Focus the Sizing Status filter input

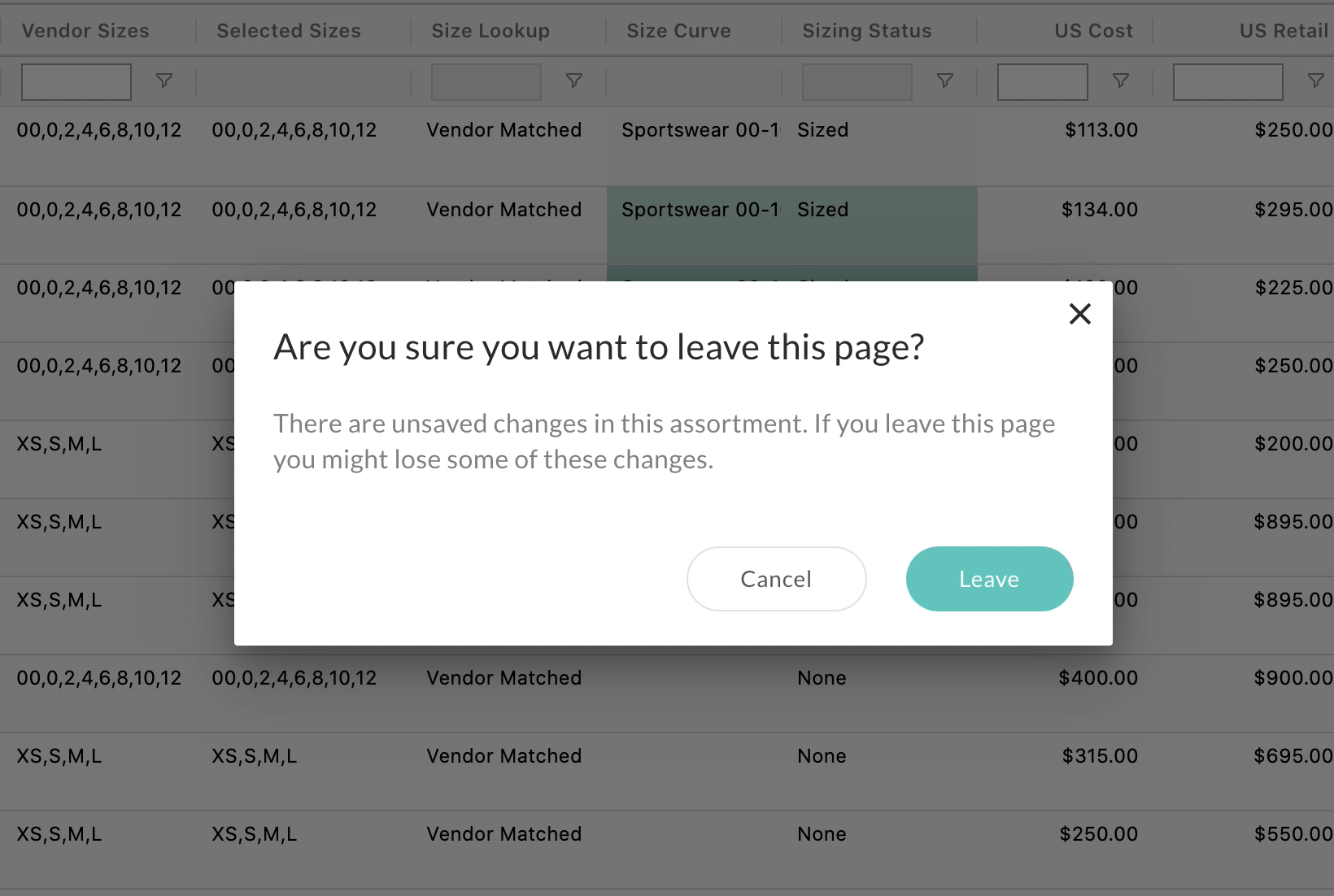point(857,82)
